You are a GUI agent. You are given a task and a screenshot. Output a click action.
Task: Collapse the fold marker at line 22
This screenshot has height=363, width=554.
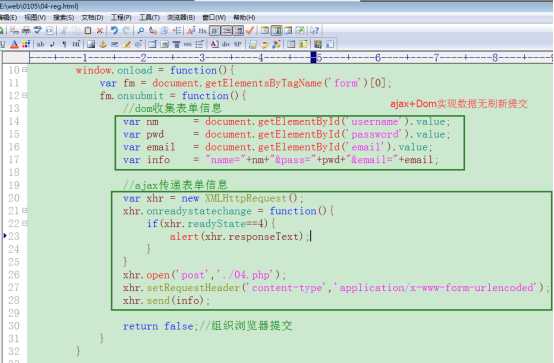pos(24,223)
